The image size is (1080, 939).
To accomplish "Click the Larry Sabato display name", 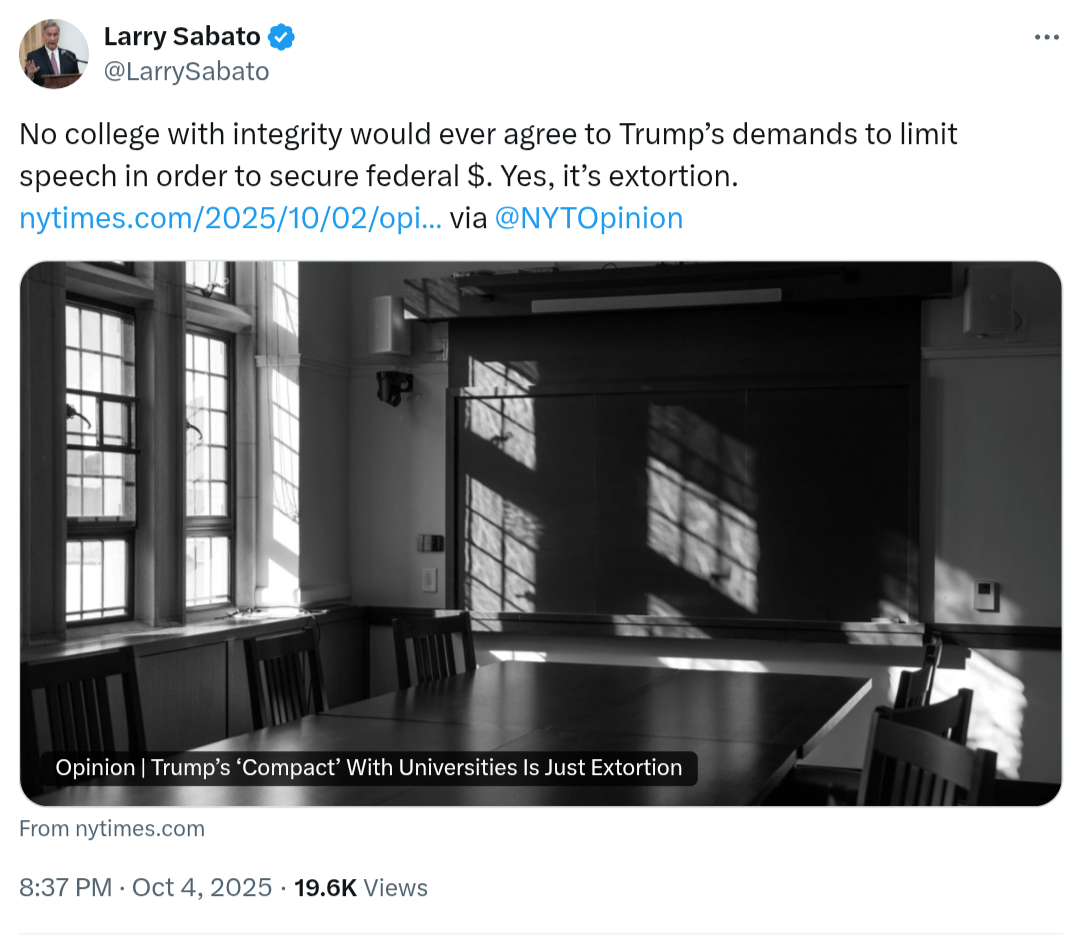I will coord(182,38).
